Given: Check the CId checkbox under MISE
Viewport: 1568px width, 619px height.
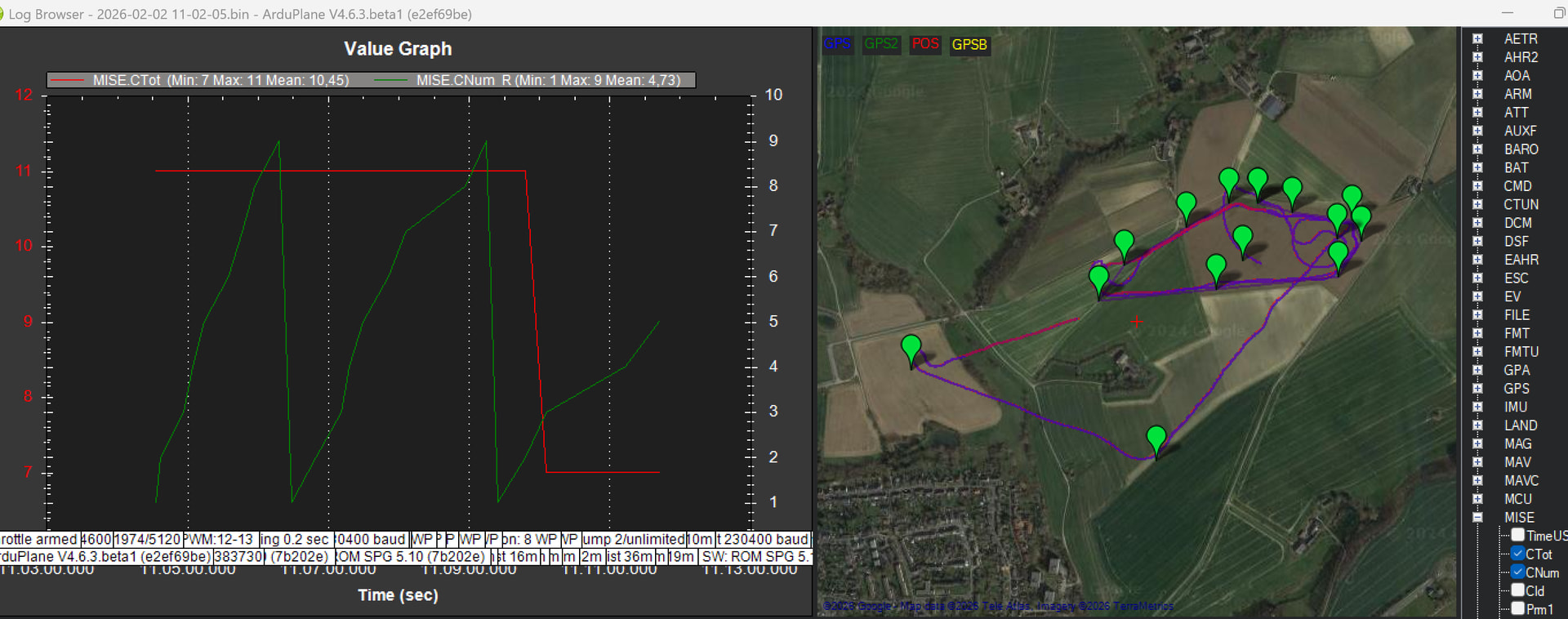Looking at the screenshot, I should click(x=1517, y=590).
